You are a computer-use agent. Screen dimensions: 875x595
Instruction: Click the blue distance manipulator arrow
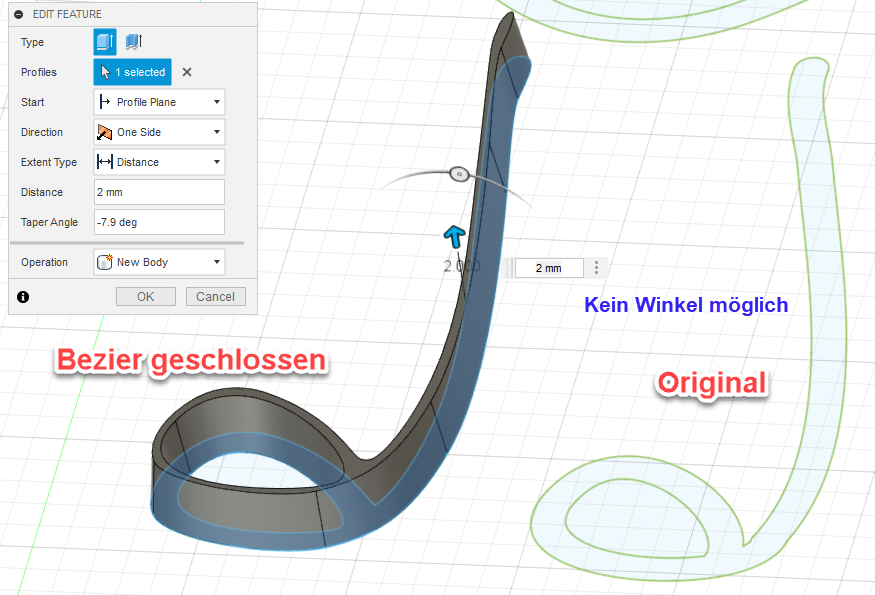454,236
